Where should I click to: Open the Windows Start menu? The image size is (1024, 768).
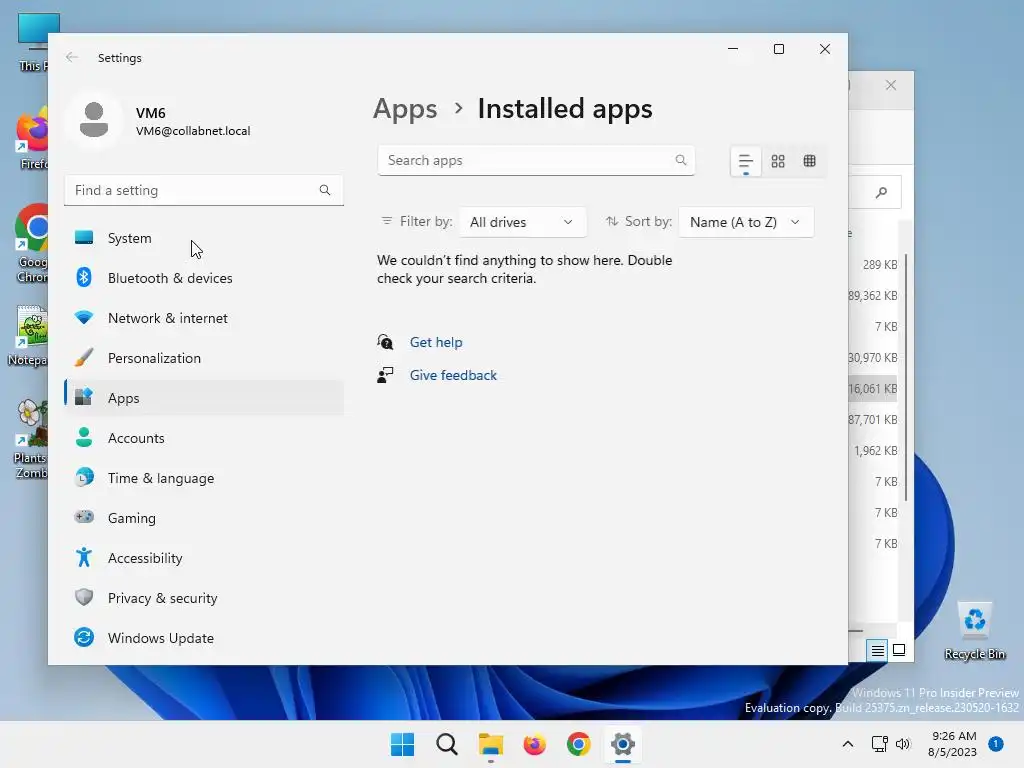[402, 744]
